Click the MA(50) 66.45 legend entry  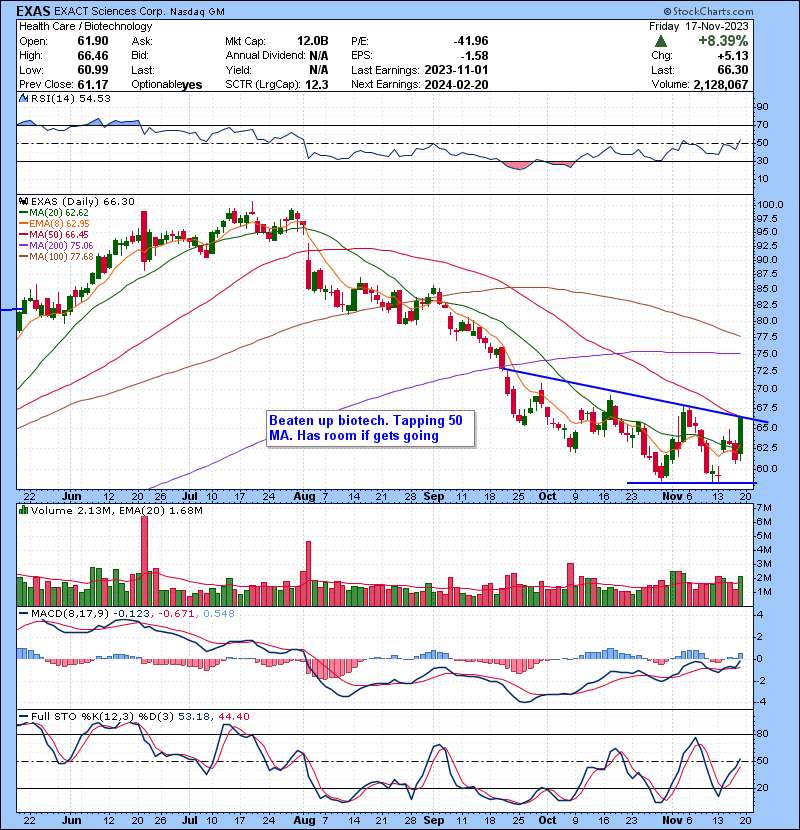[x=53, y=234]
